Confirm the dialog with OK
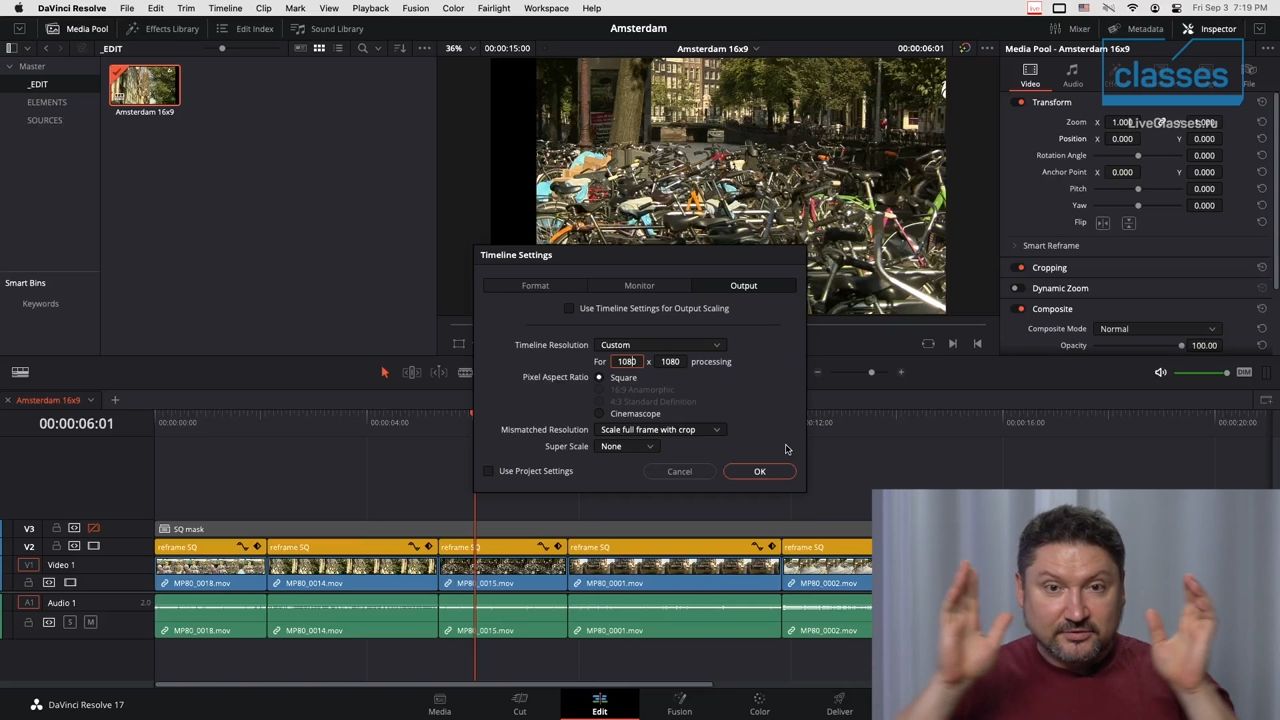 pos(759,472)
